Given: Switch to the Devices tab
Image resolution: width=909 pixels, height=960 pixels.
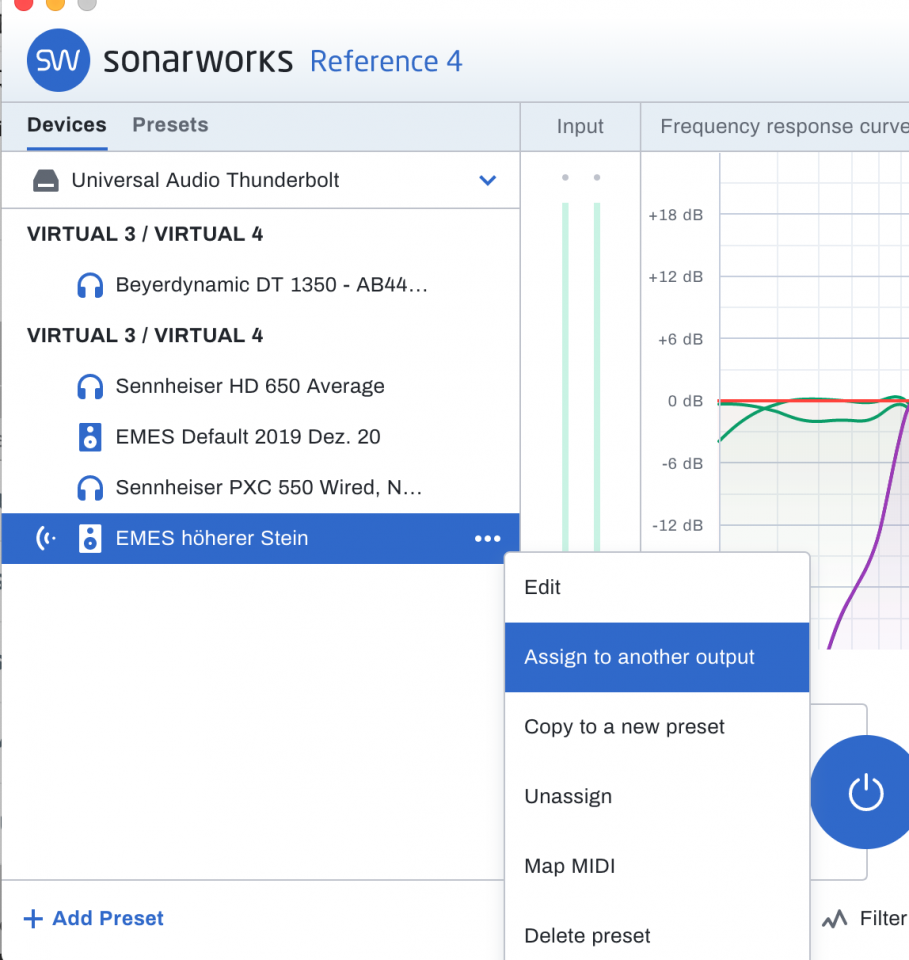Looking at the screenshot, I should pos(67,125).
